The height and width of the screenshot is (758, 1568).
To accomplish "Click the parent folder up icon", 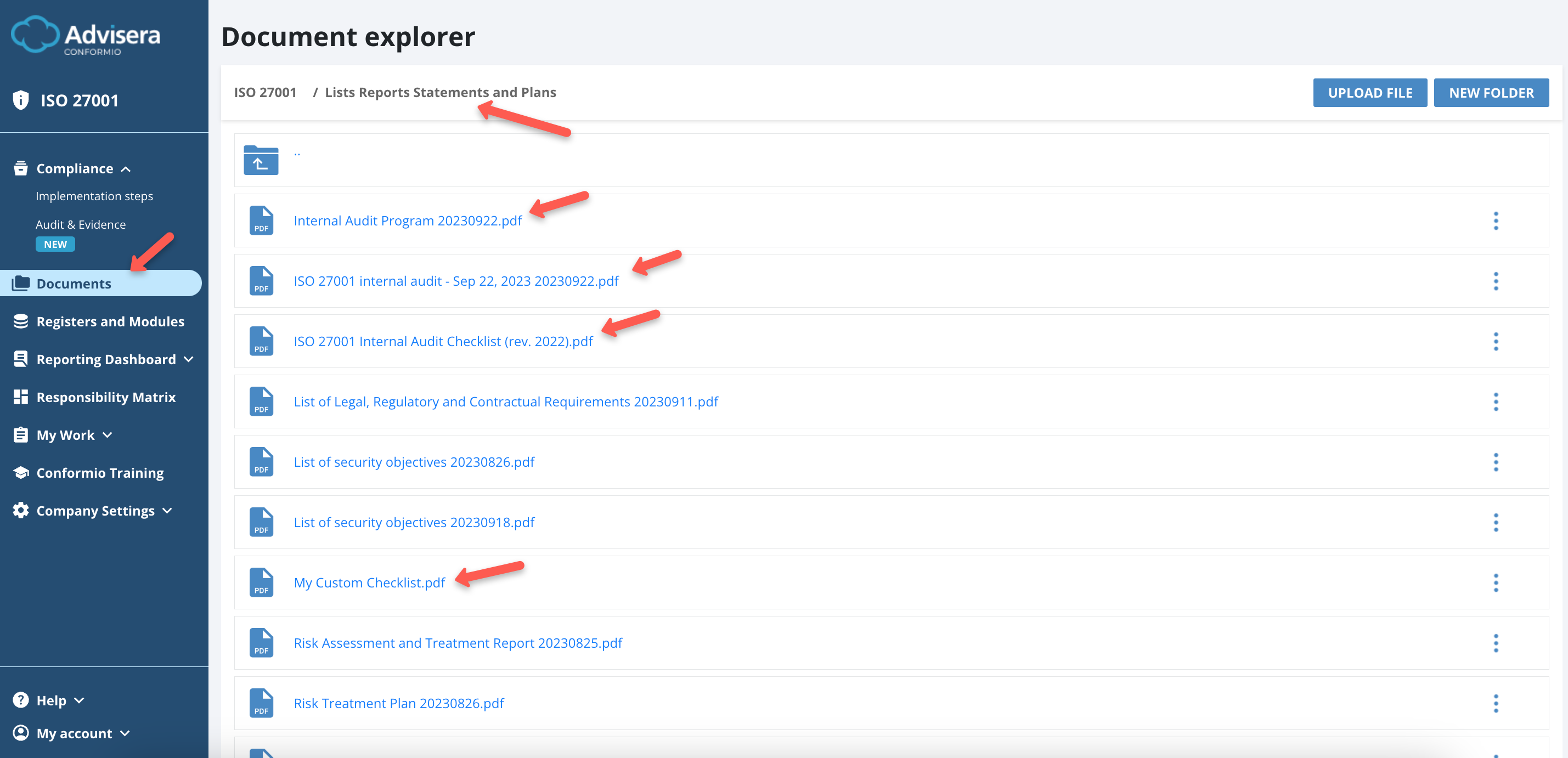I will (x=261, y=160).
